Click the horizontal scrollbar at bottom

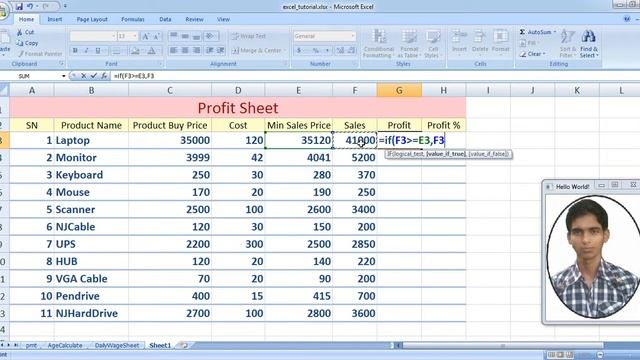pyautogui.click(x=503, y=345)
